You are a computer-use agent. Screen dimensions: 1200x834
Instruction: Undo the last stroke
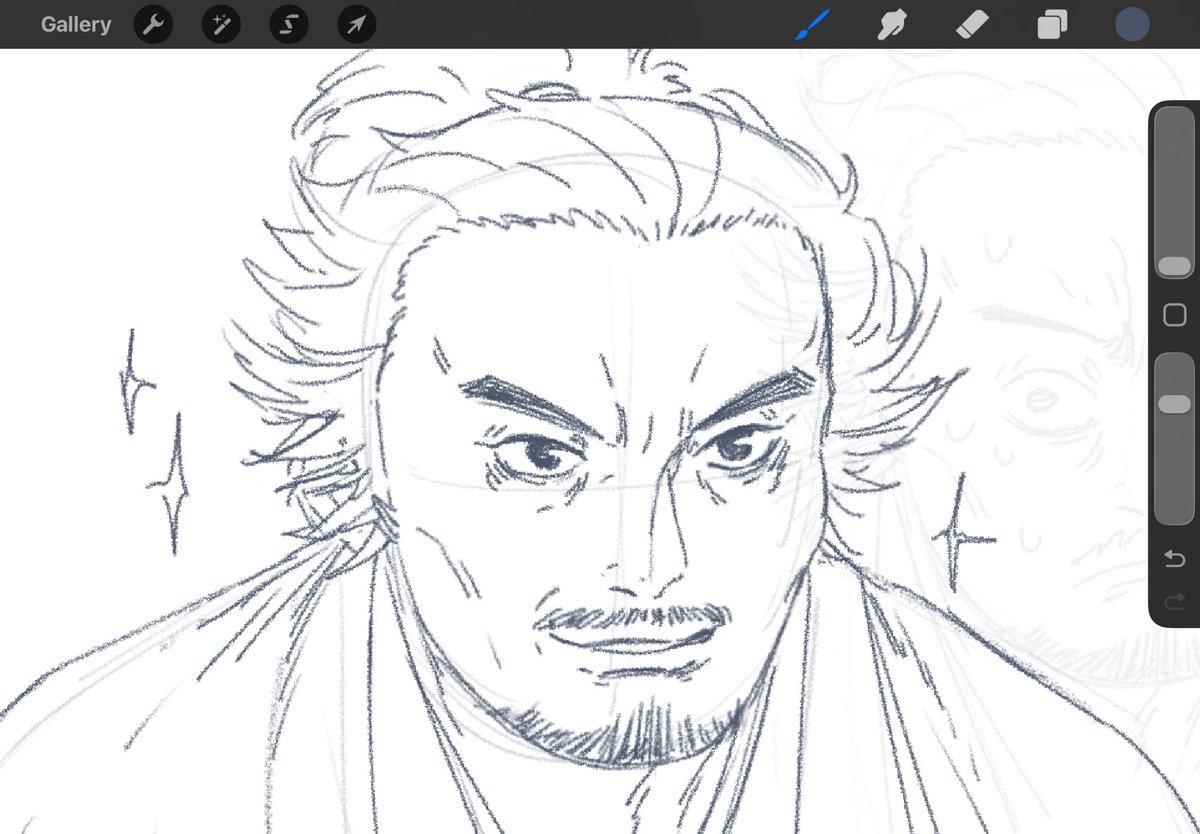tap(1175, 558)
